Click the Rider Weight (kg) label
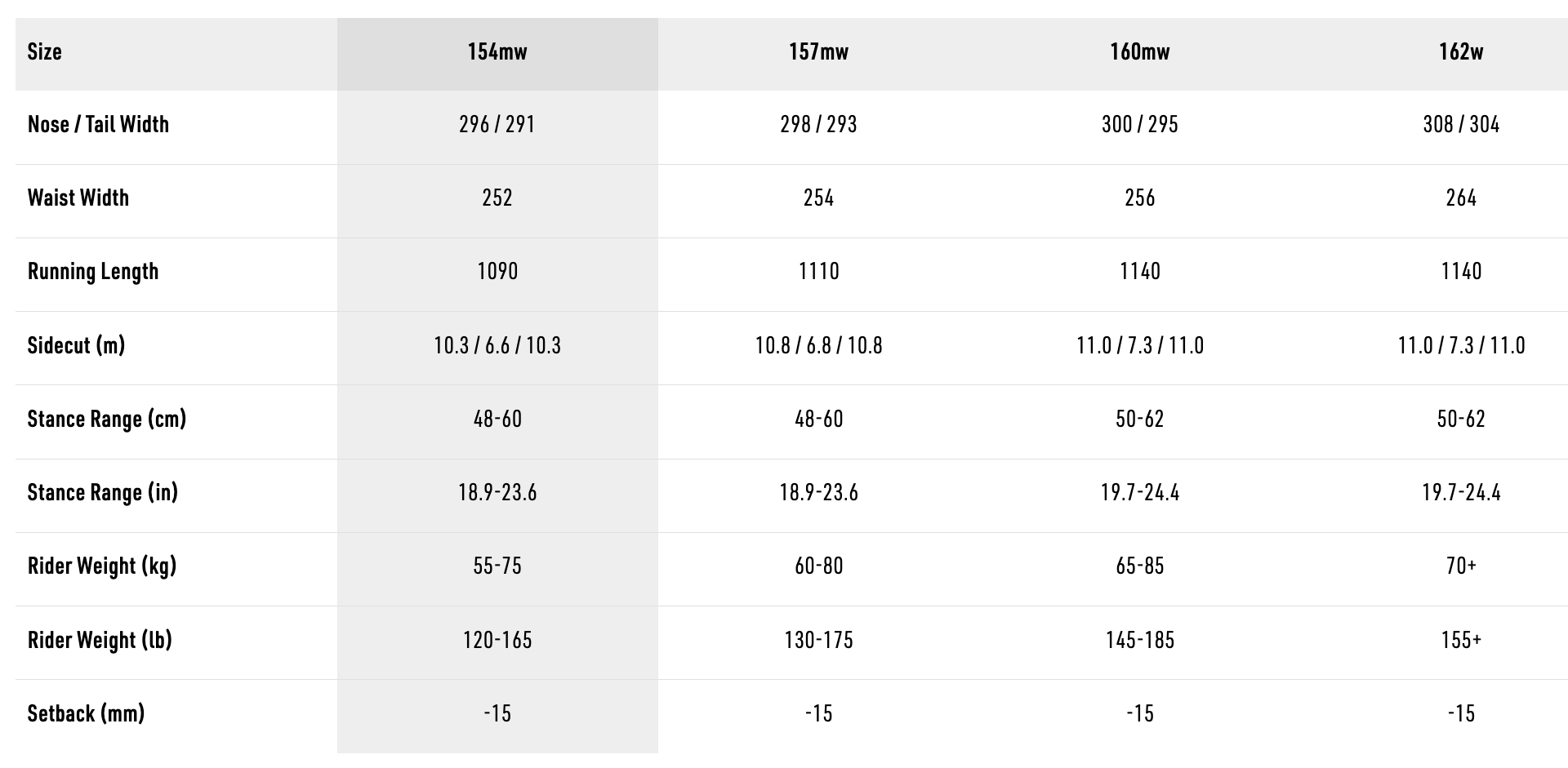The height and width of the screenshot is (768, 1568). (x=102, y=566)
